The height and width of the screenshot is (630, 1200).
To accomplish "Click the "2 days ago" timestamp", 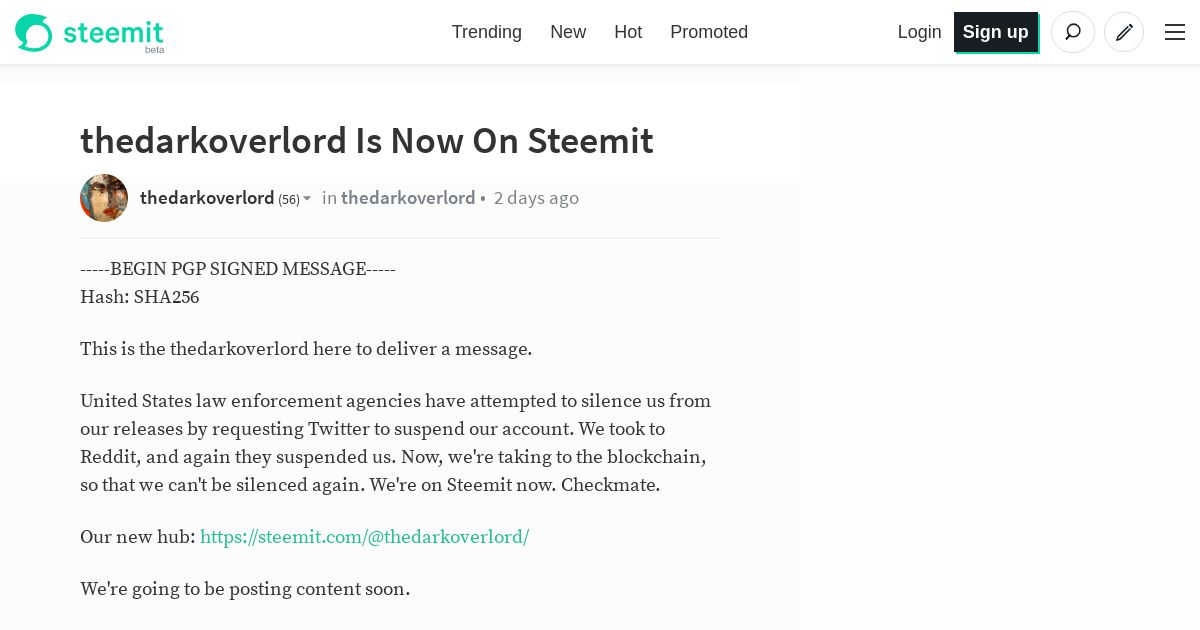I will 536,198.
